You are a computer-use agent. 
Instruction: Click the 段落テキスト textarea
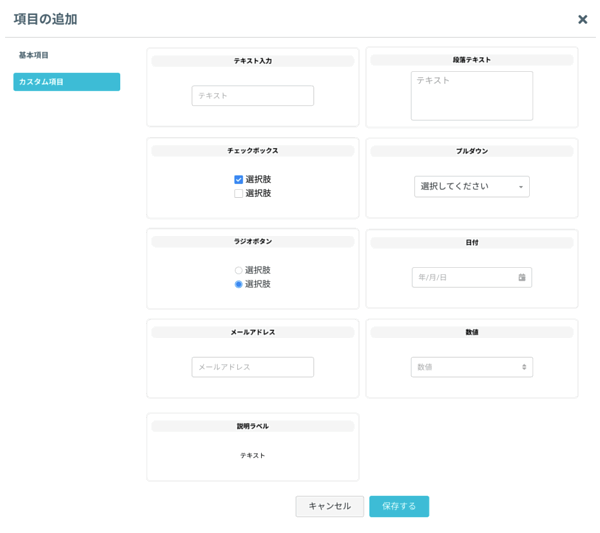coord(472,96)
